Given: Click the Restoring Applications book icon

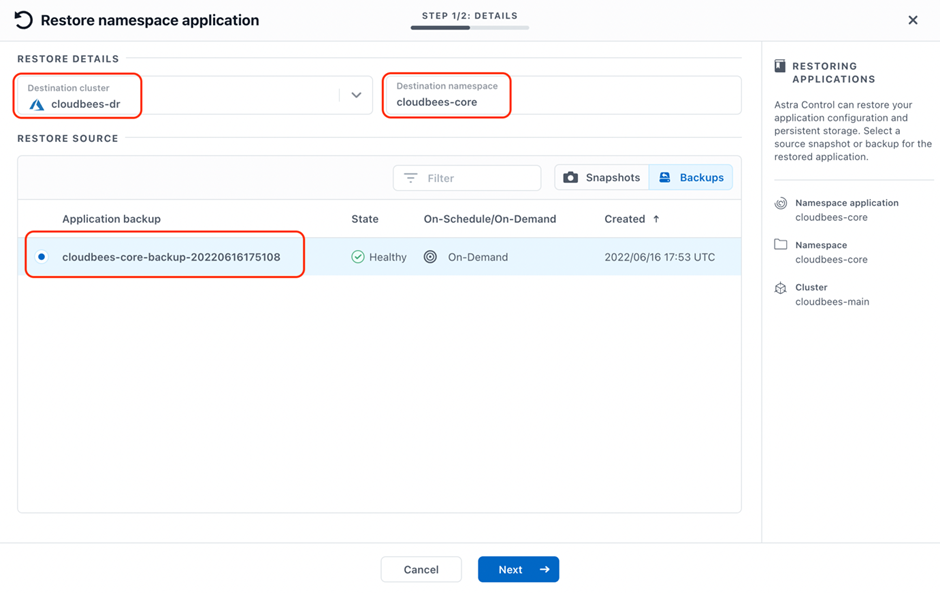Looking at the screenshot, I should [x=780, y=65].
